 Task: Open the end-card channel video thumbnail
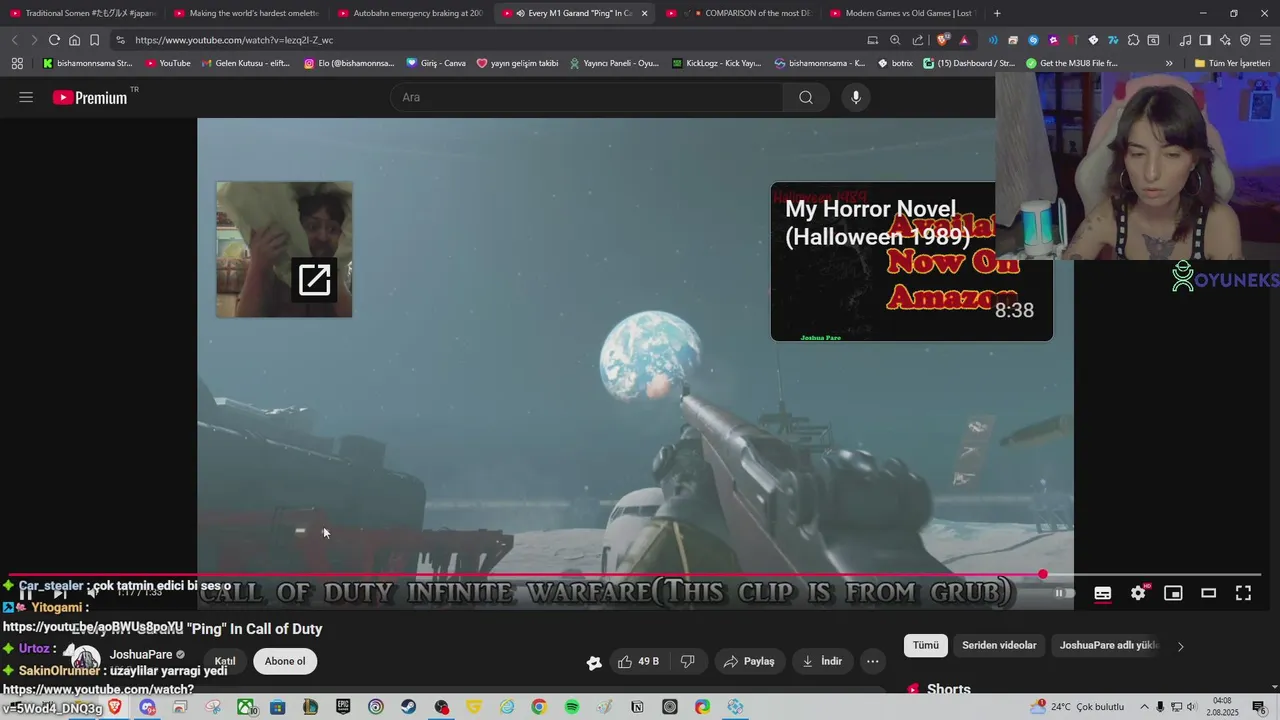[x=284, y=250]
